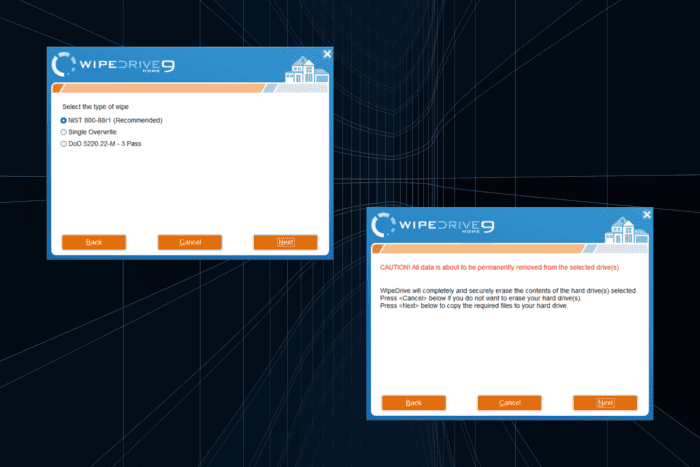This screenshot has height=467, width=700.
Task: Click progress bar in CAUTION window
Action: click(x=509, y=249)
